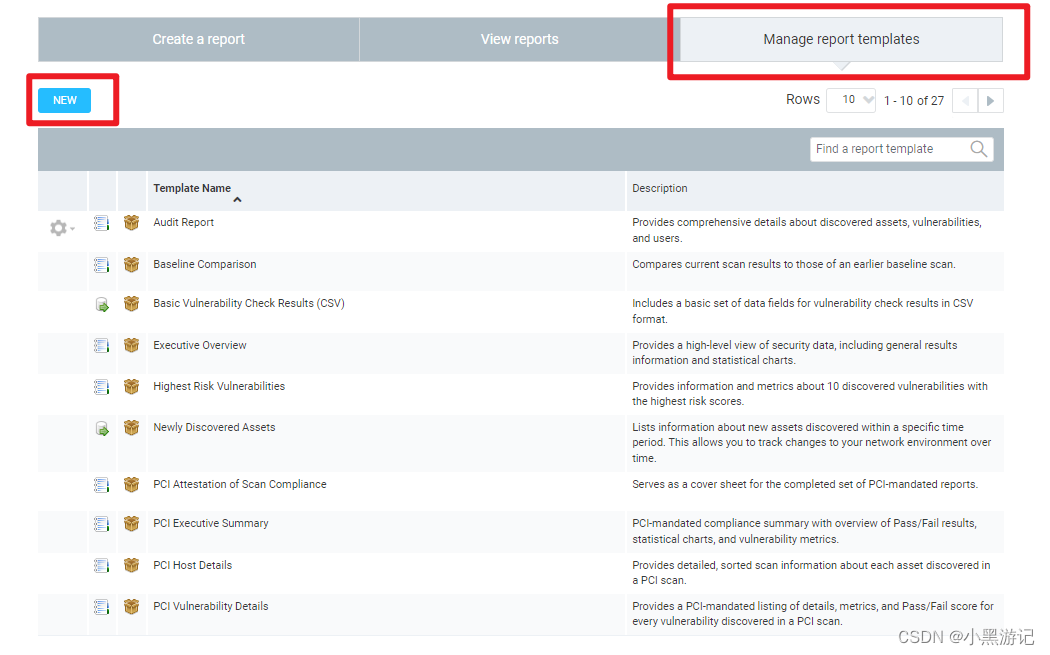
Task: Click description 'Provides detailed, sorted scan information'
Action: point(811,573)
